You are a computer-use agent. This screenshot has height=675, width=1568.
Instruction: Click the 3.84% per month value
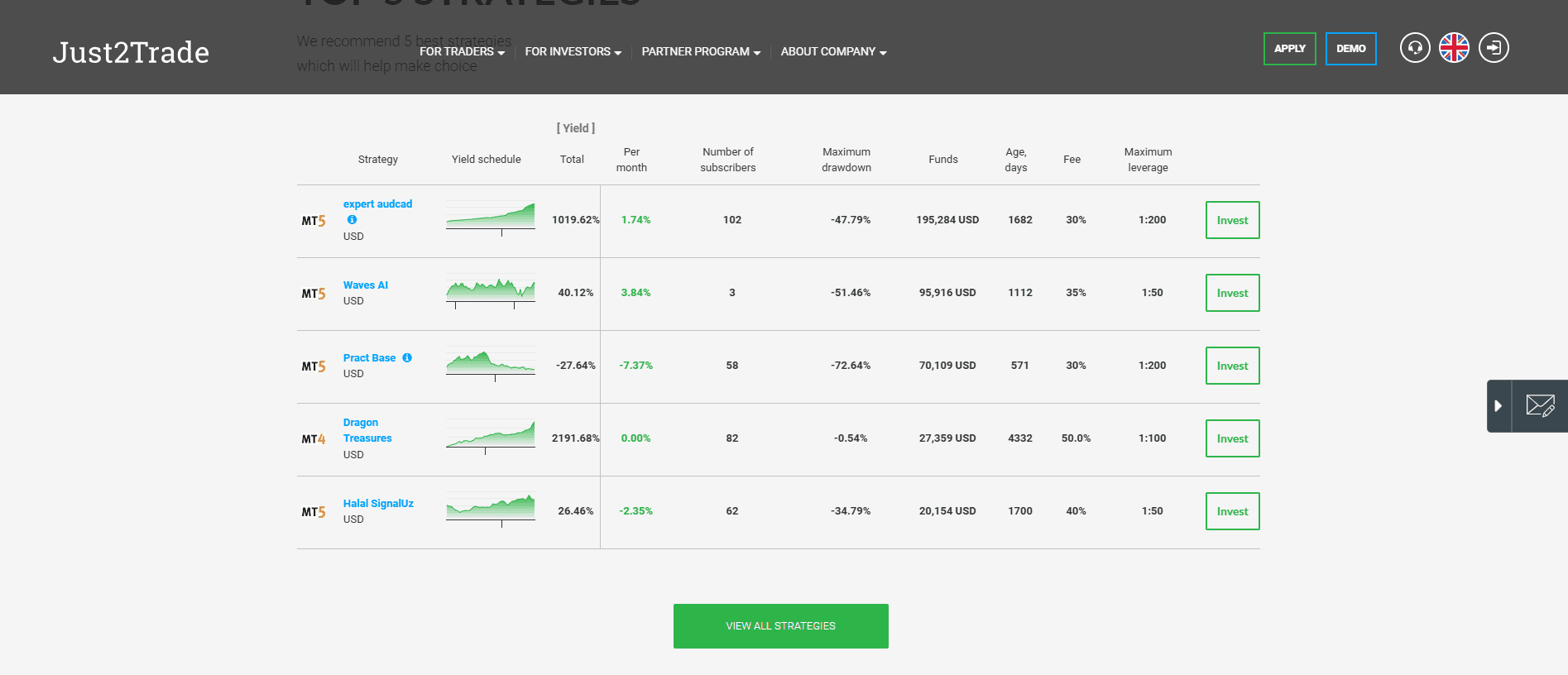point(636,293)
